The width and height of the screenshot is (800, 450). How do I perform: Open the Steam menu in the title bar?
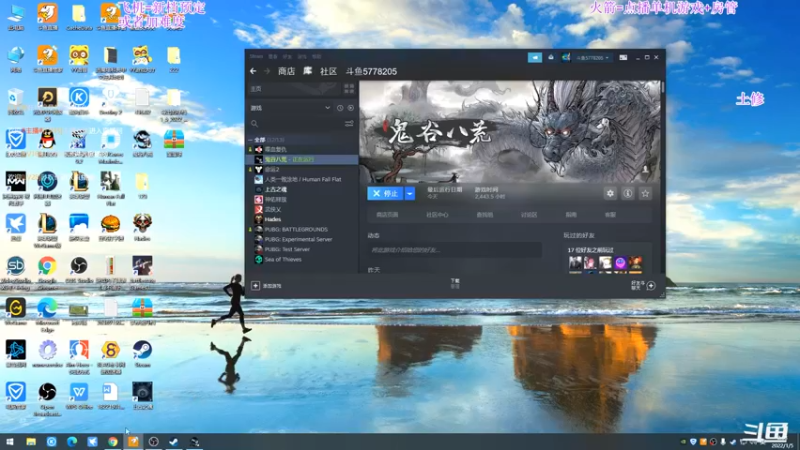pos(256,57)
